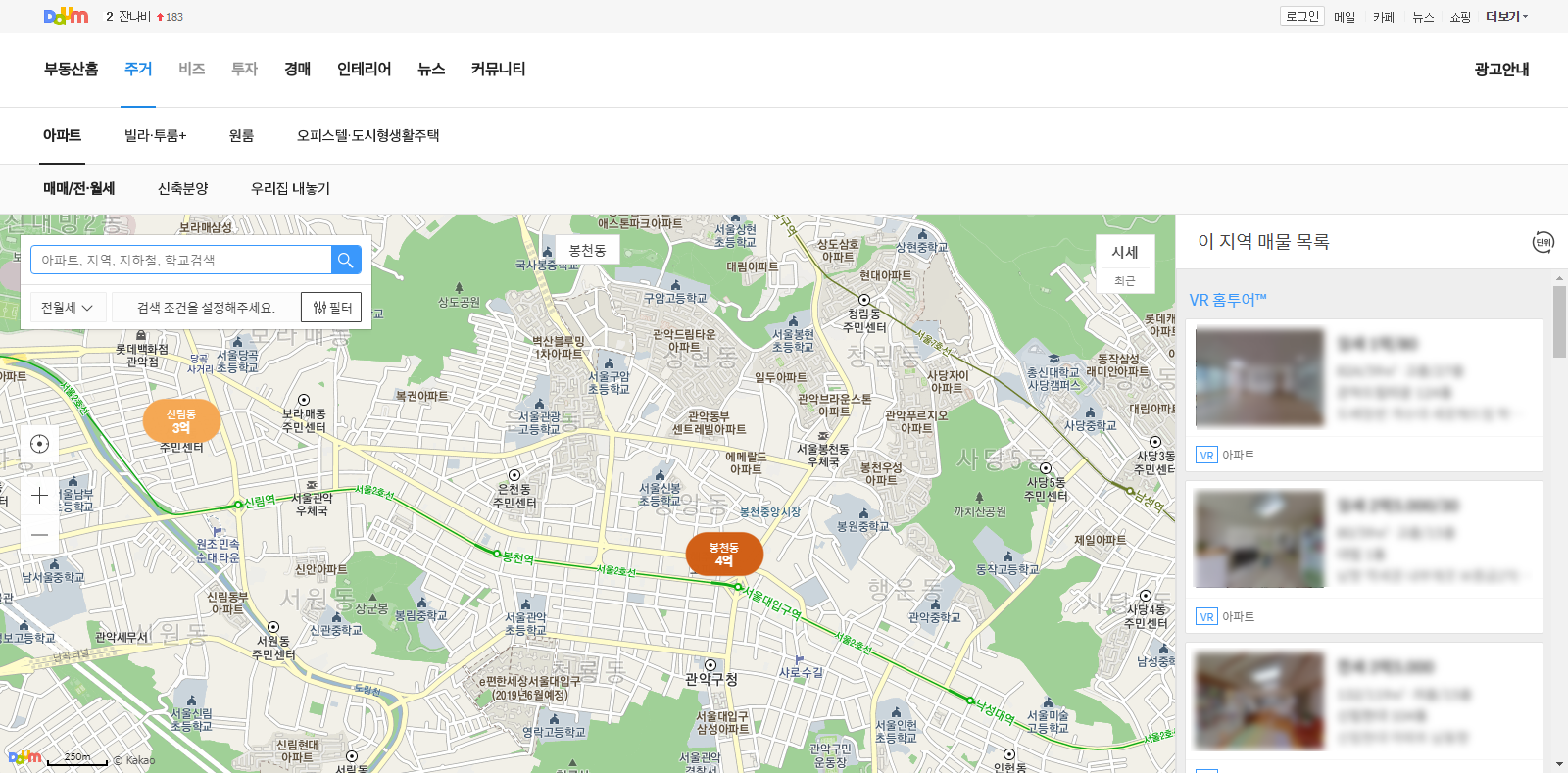Click the 서울대입구역 station marker on the map
Viewport: 1568px width, 773px height.
click(x=739, y=586)
